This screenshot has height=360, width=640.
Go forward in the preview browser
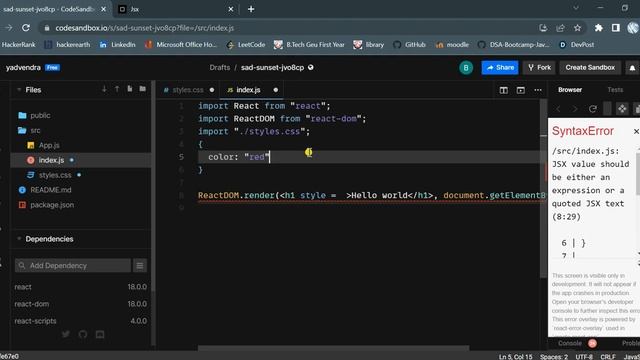point(575,109)
